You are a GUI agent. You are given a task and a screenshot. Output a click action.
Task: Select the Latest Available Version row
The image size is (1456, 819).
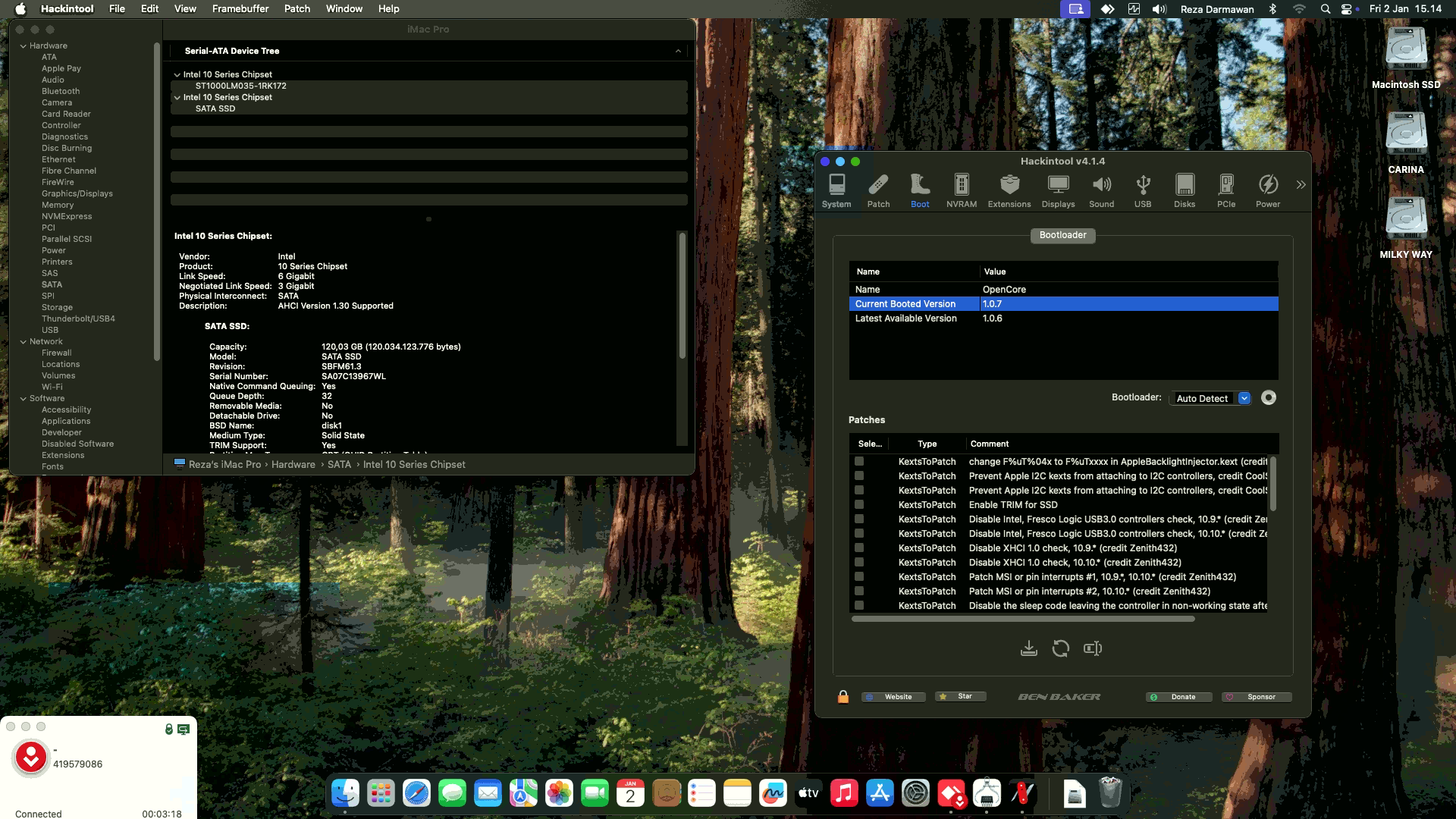point(1063,318)
